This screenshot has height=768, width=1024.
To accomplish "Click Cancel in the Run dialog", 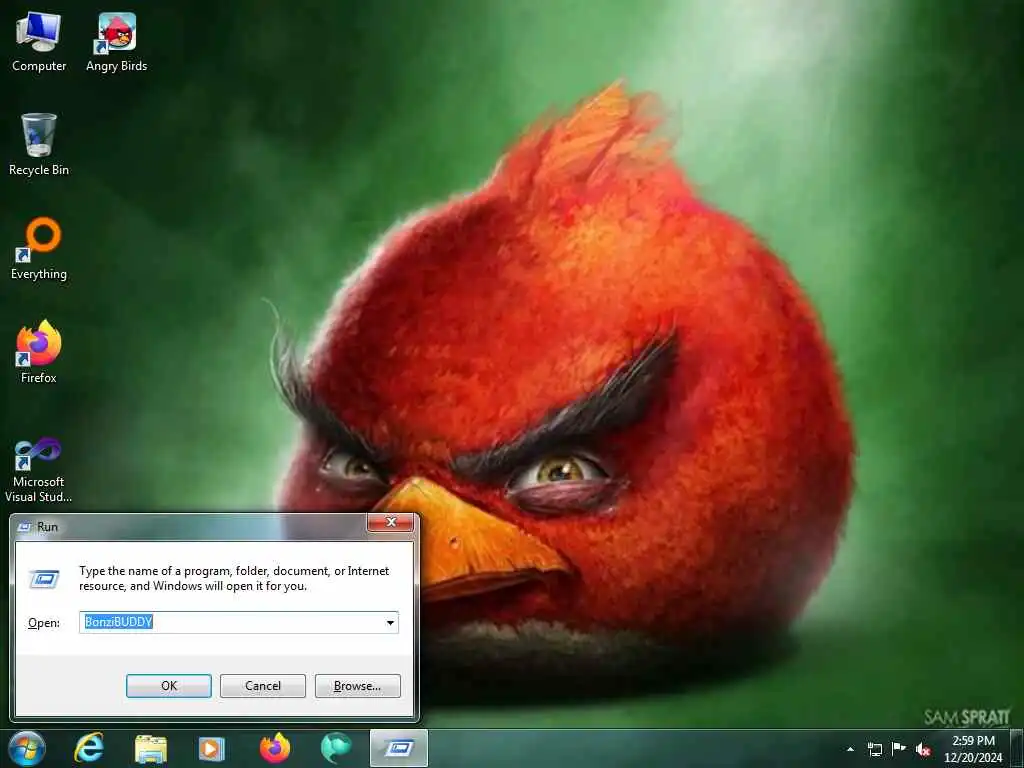I will [263, 686].
